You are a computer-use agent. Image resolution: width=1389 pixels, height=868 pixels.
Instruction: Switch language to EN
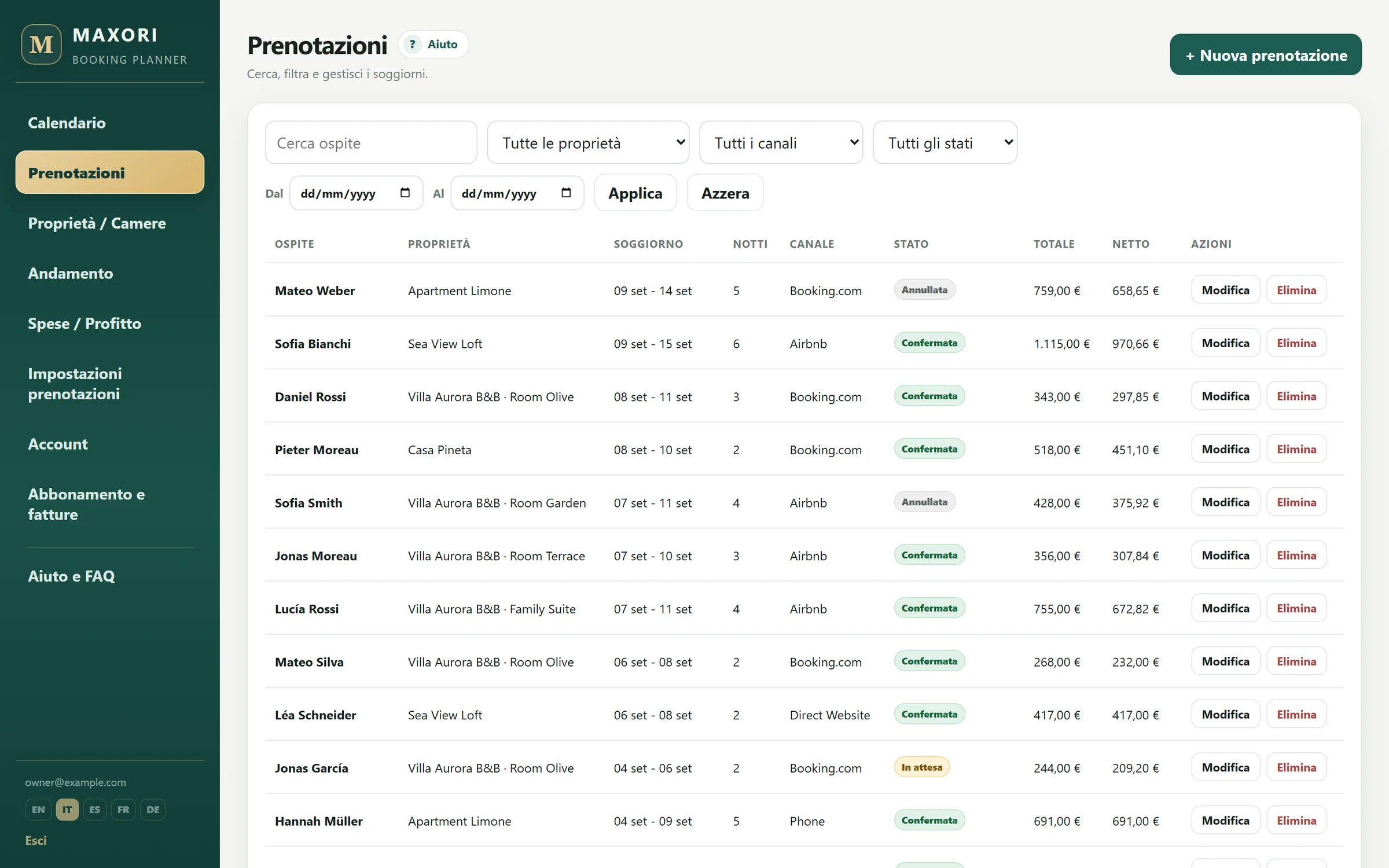click(x=38, y=809)
